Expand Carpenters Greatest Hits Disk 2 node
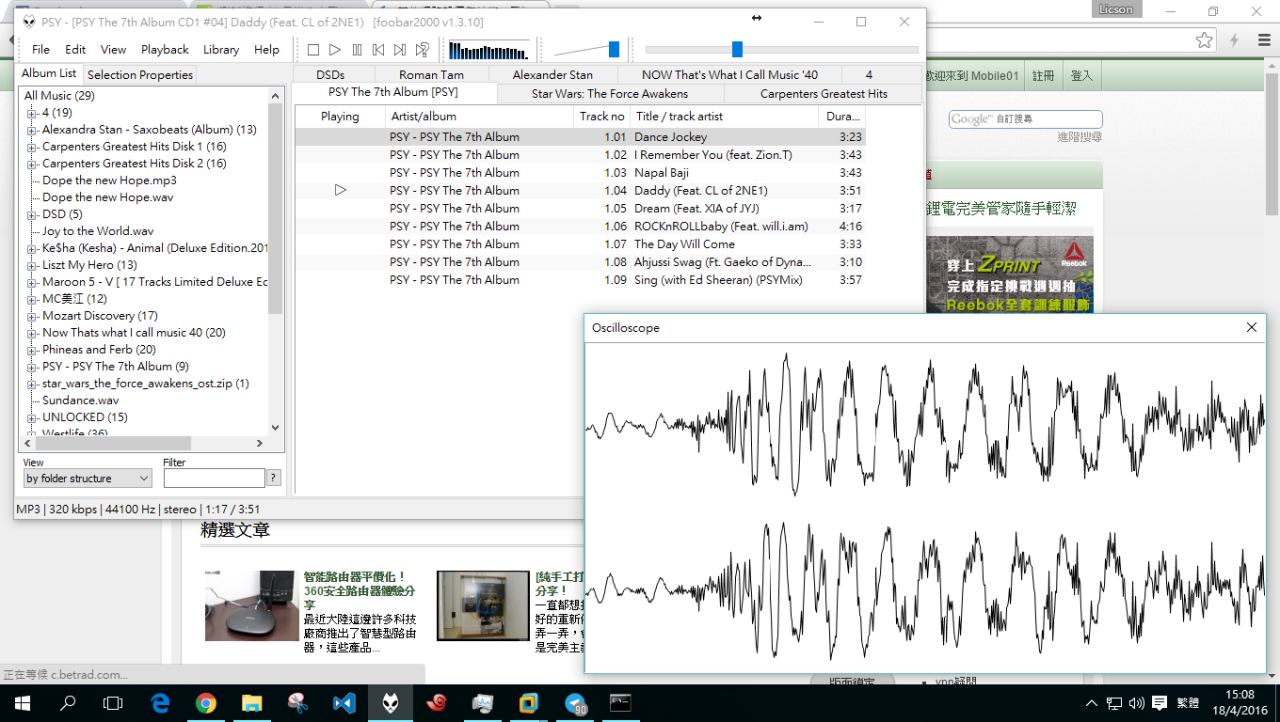The height and width of the screenshot is (722, 1280). 32,164
